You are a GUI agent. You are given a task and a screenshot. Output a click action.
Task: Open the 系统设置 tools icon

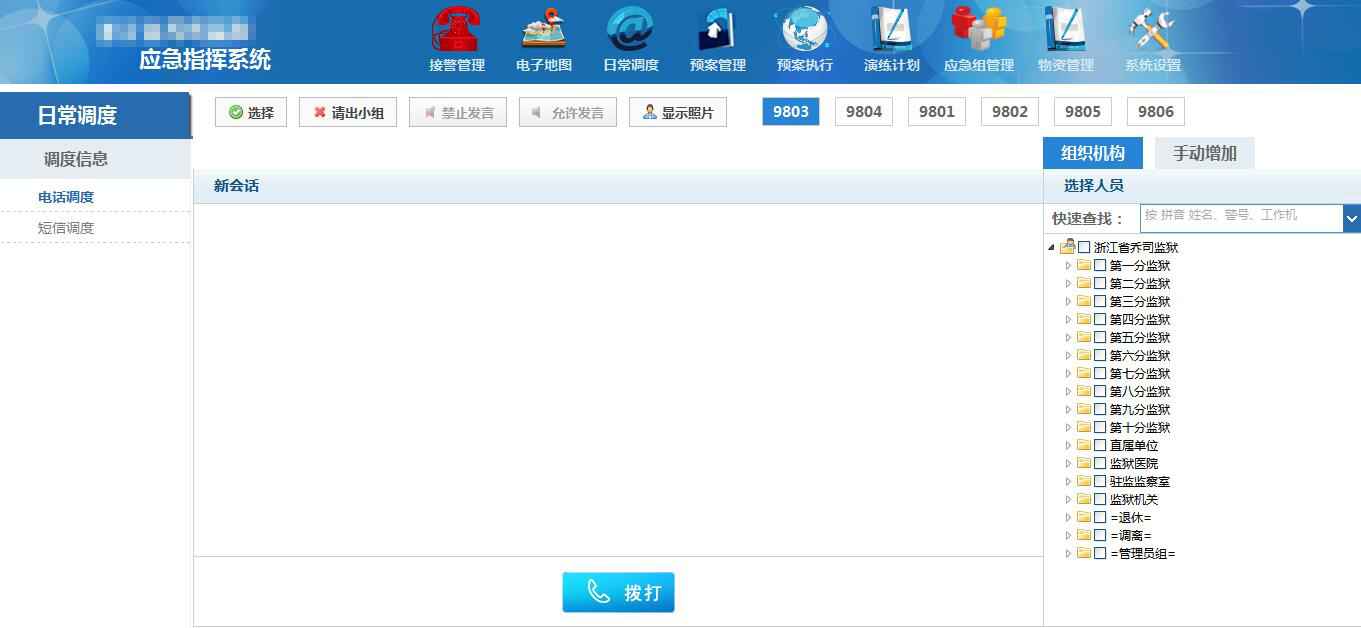pyautogui.click(x=1152, y=30)
